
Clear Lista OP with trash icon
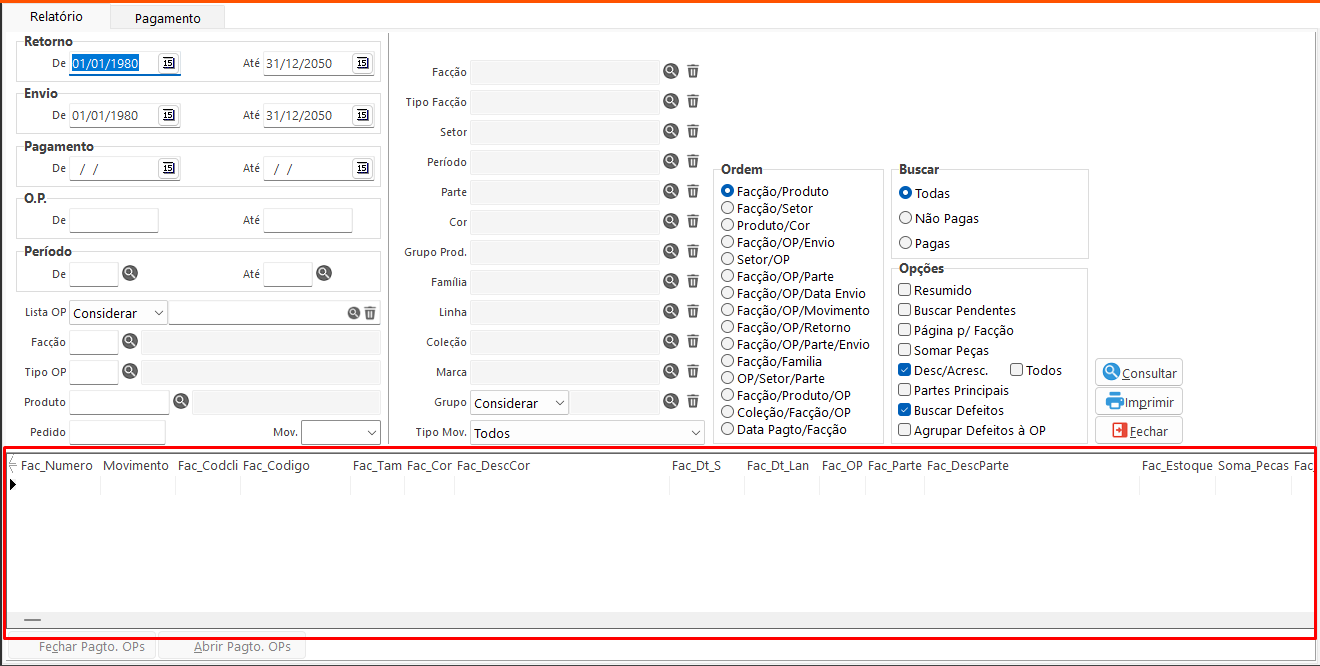370,313
